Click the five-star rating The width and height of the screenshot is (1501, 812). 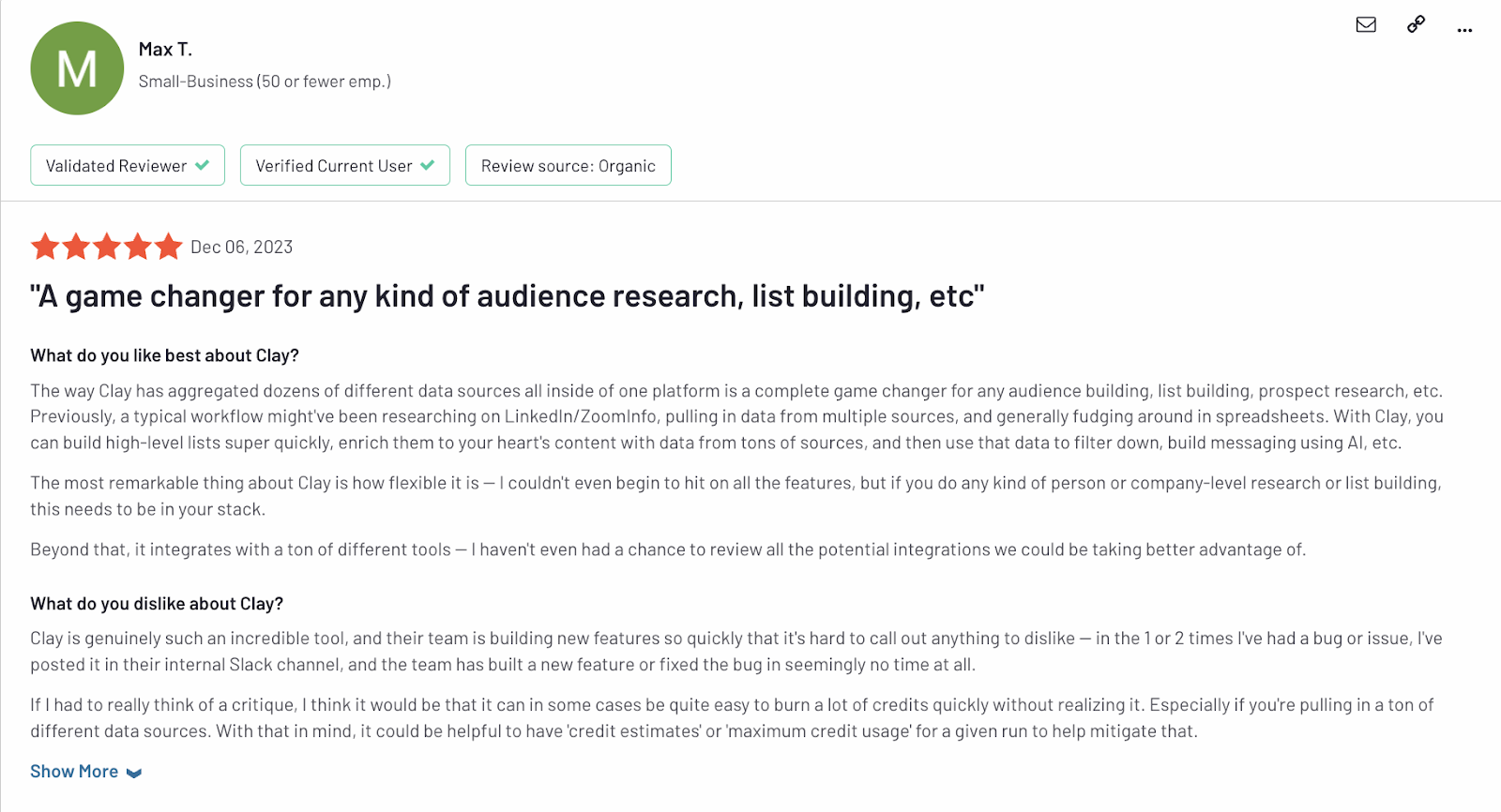pyautogui.click(x=106, y=247)
